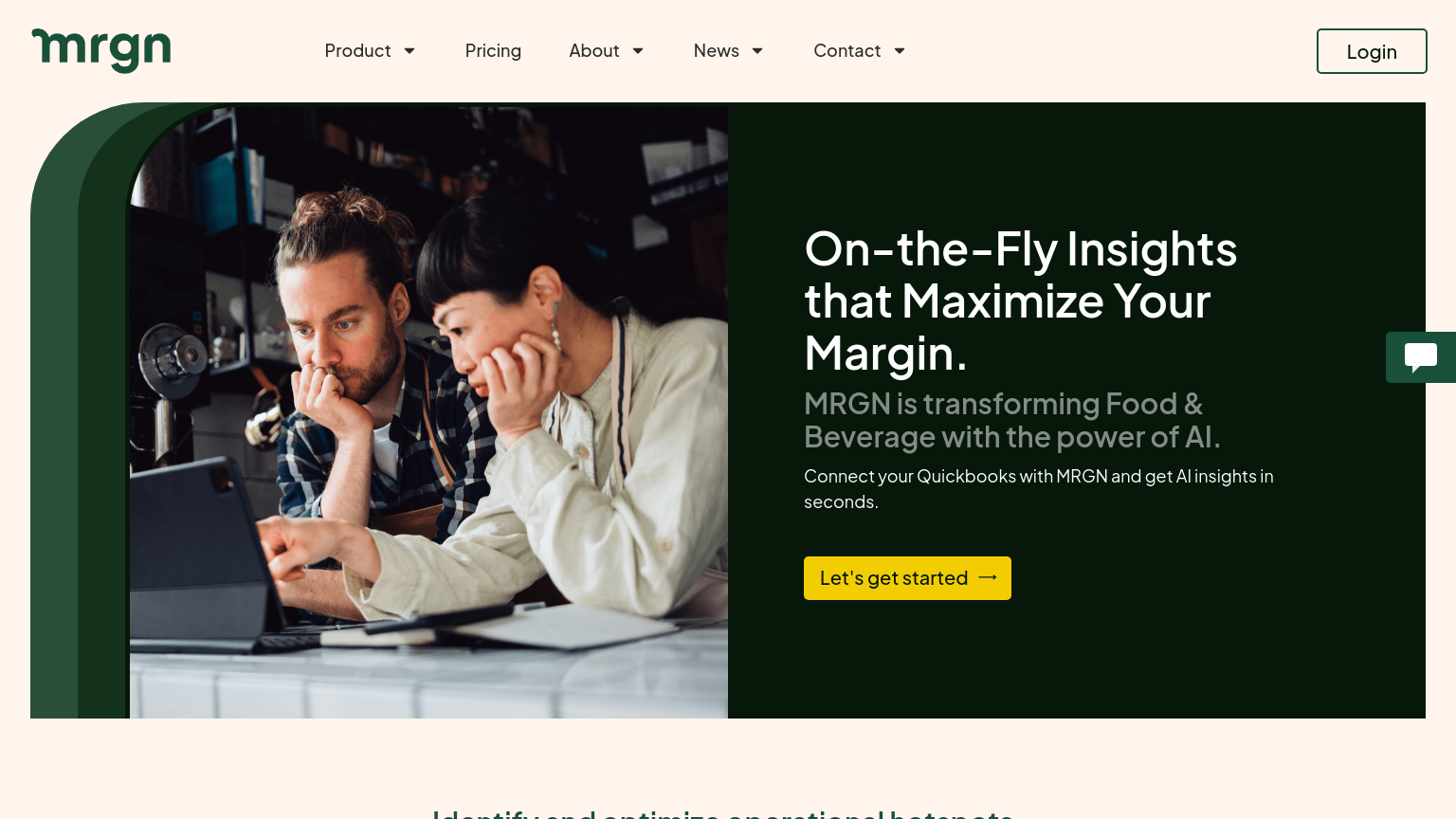Click the Login button
The height and width of the screenshot is (819, 1456).
(1372, 51)
